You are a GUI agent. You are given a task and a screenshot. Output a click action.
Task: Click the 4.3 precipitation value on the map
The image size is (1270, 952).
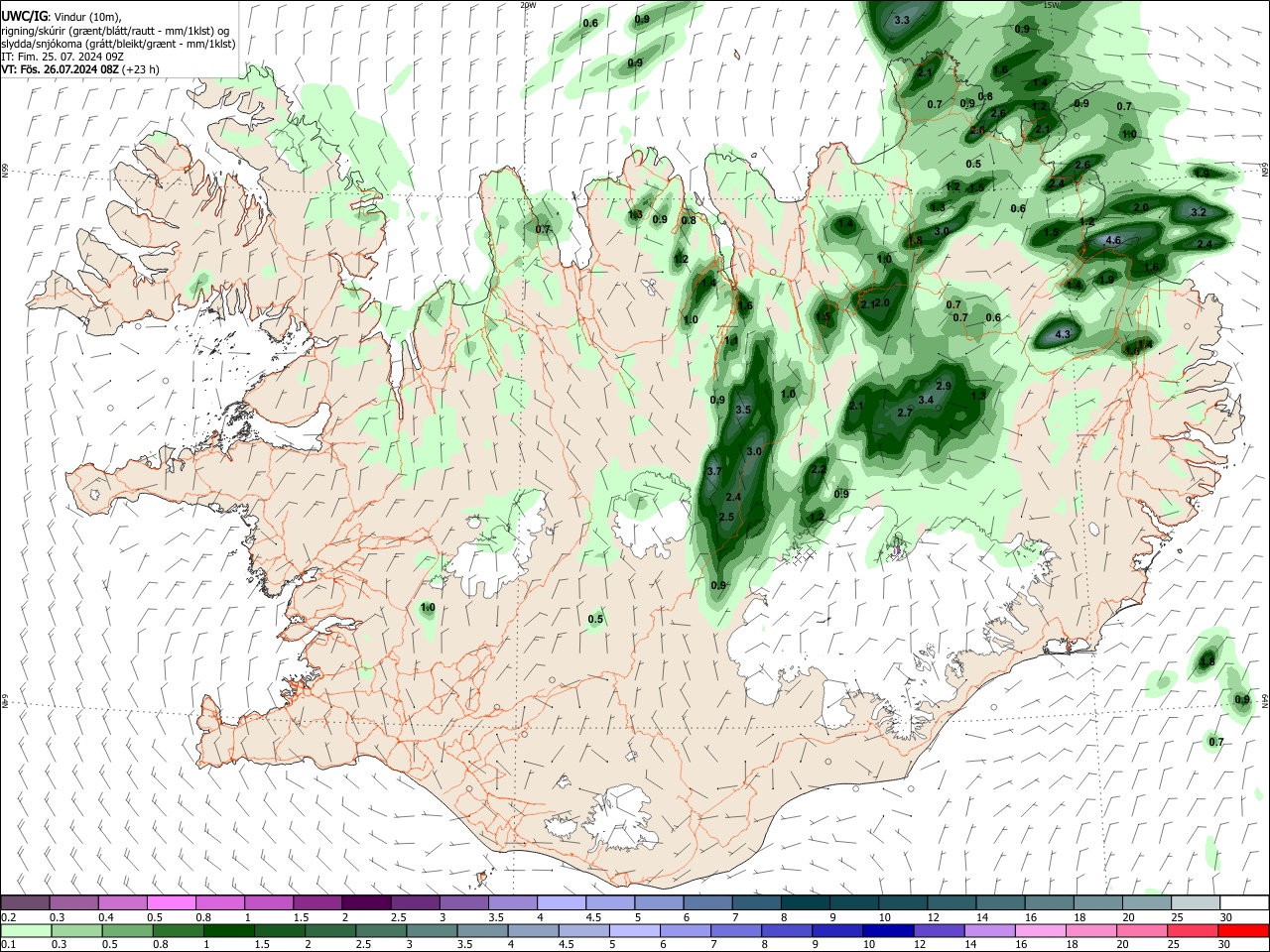1063,334
